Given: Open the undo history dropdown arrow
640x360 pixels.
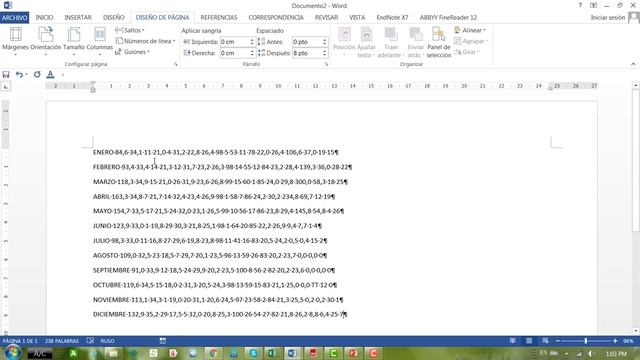Looking at the screenshot, I should pos(26,74).
